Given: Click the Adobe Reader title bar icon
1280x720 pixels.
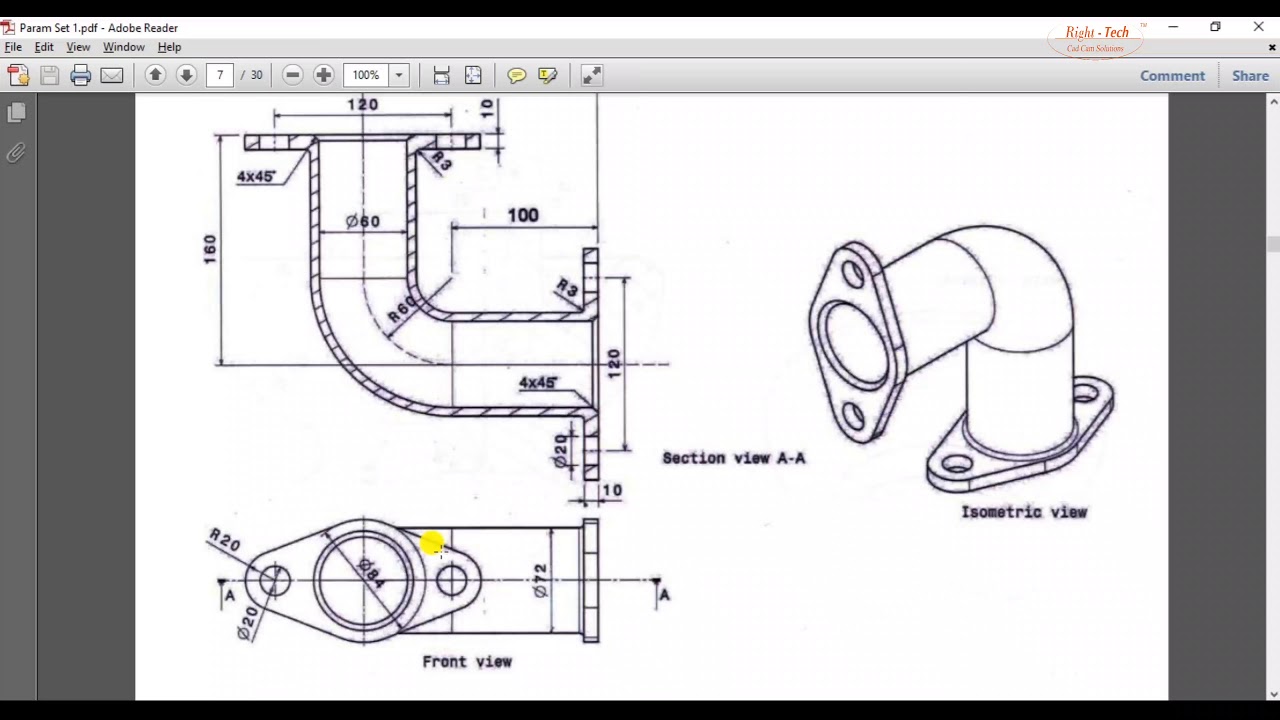Looking at the screenshot, I should (x=8, y=28).
